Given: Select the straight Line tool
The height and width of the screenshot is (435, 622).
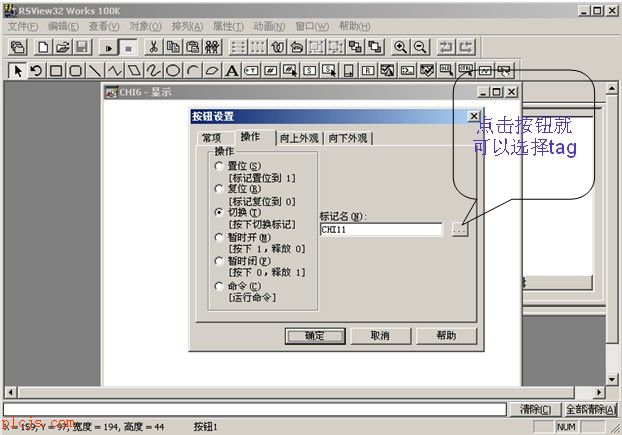Looking at the screenshot, I should [95, 71].
